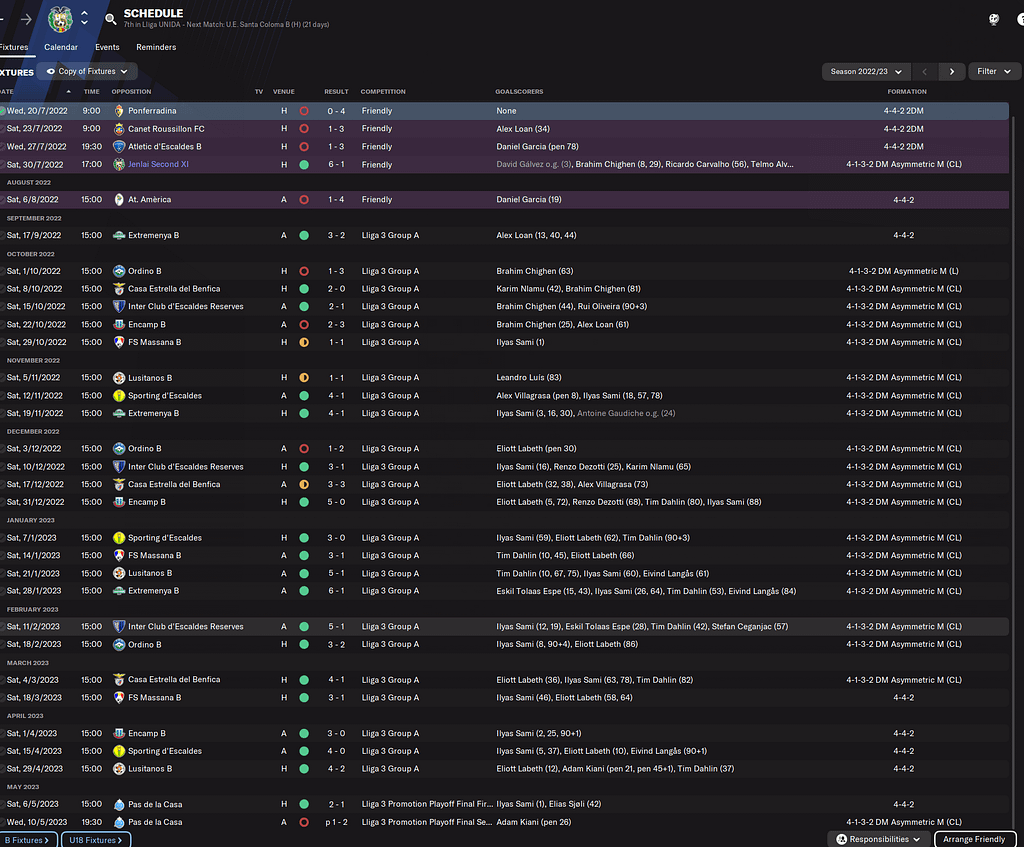Open the Reminders tab

[156, 47]
